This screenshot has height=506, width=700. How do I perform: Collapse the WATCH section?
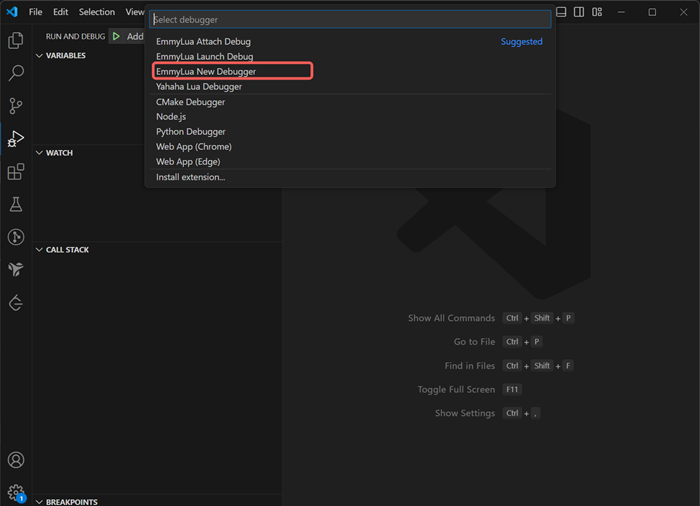click(54, 153)
